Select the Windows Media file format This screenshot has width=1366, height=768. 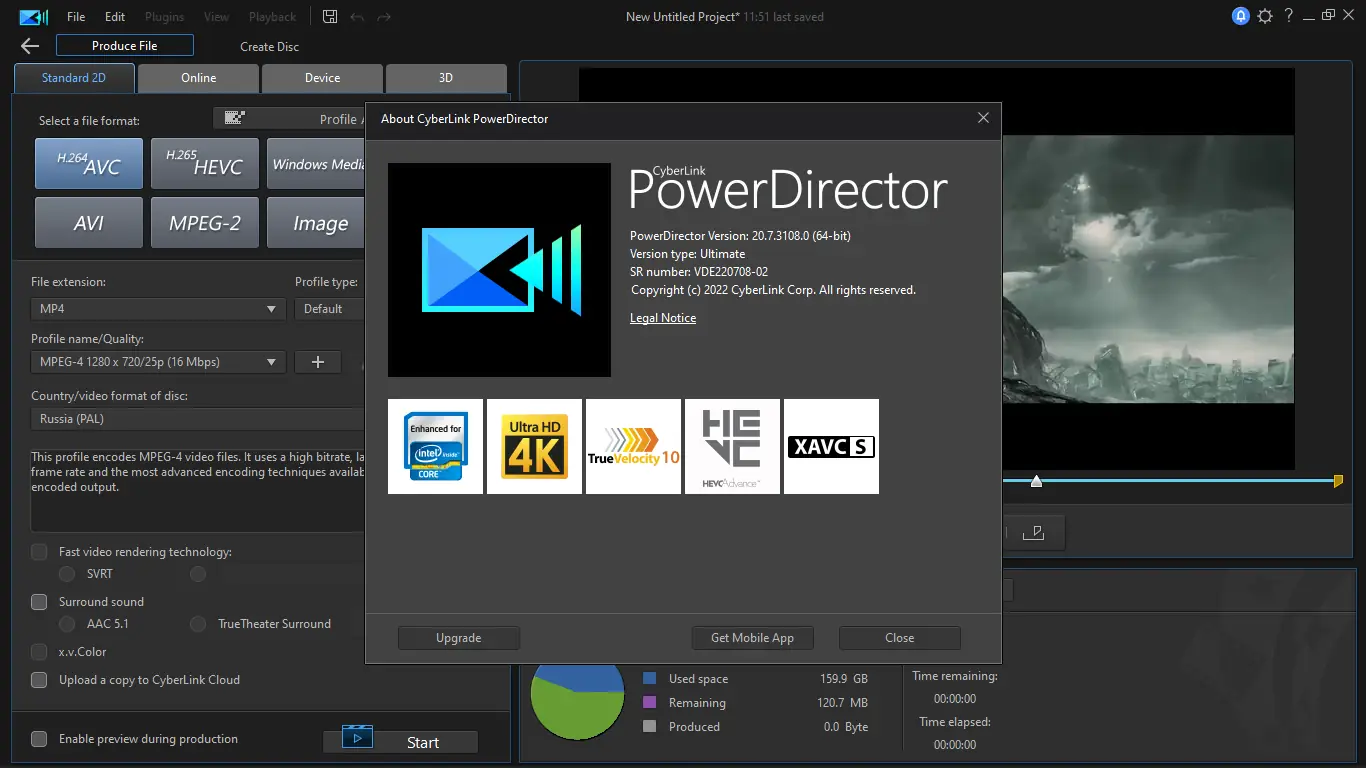[316, 163]
